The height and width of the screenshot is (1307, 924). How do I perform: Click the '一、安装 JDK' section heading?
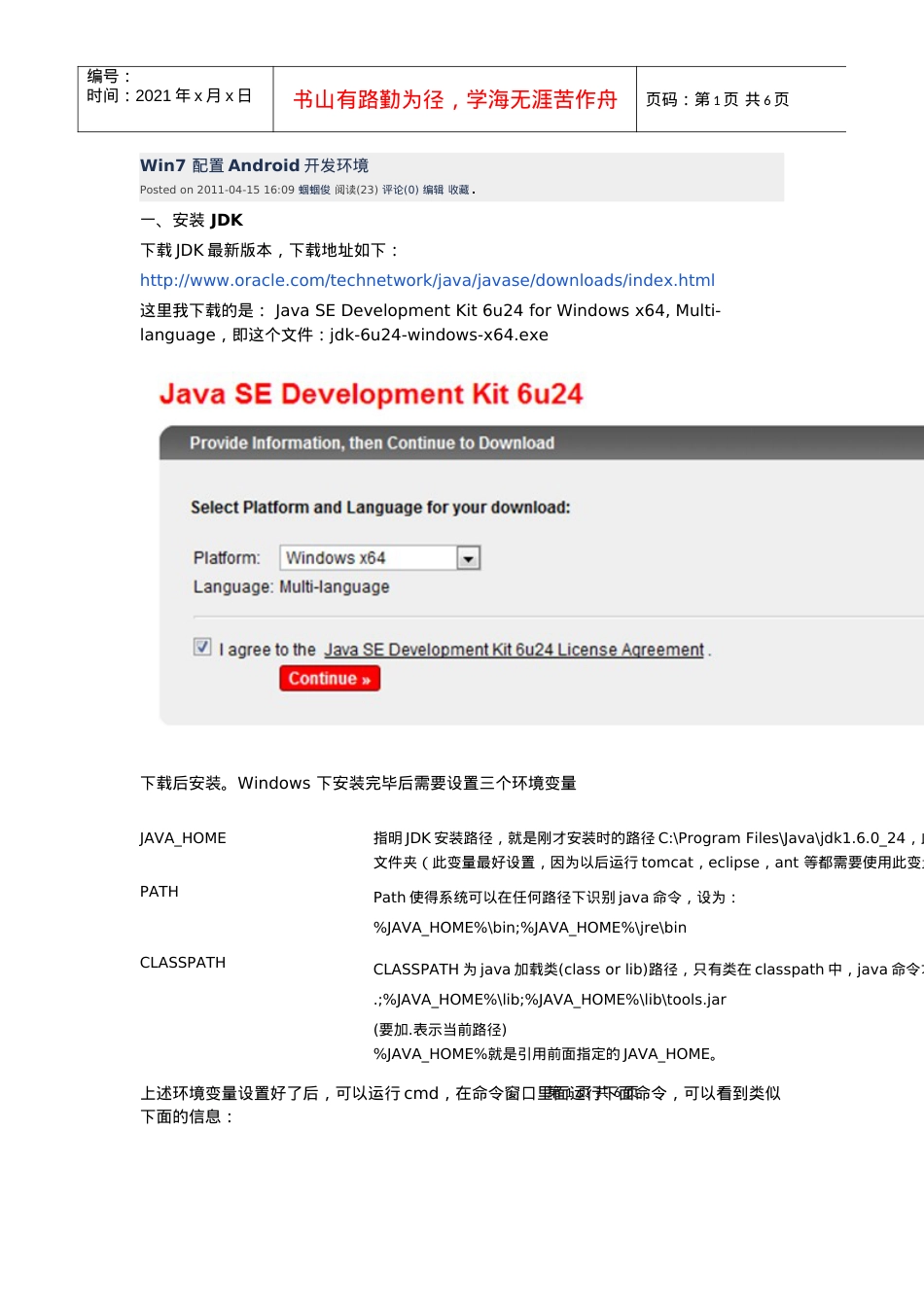(192, 220)
